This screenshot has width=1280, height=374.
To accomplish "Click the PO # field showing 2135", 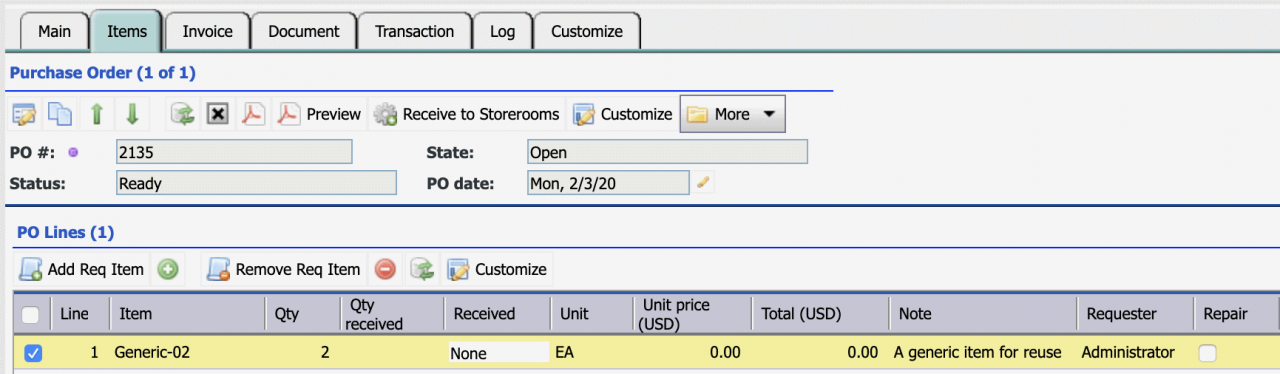I will [x=234, y=152].
